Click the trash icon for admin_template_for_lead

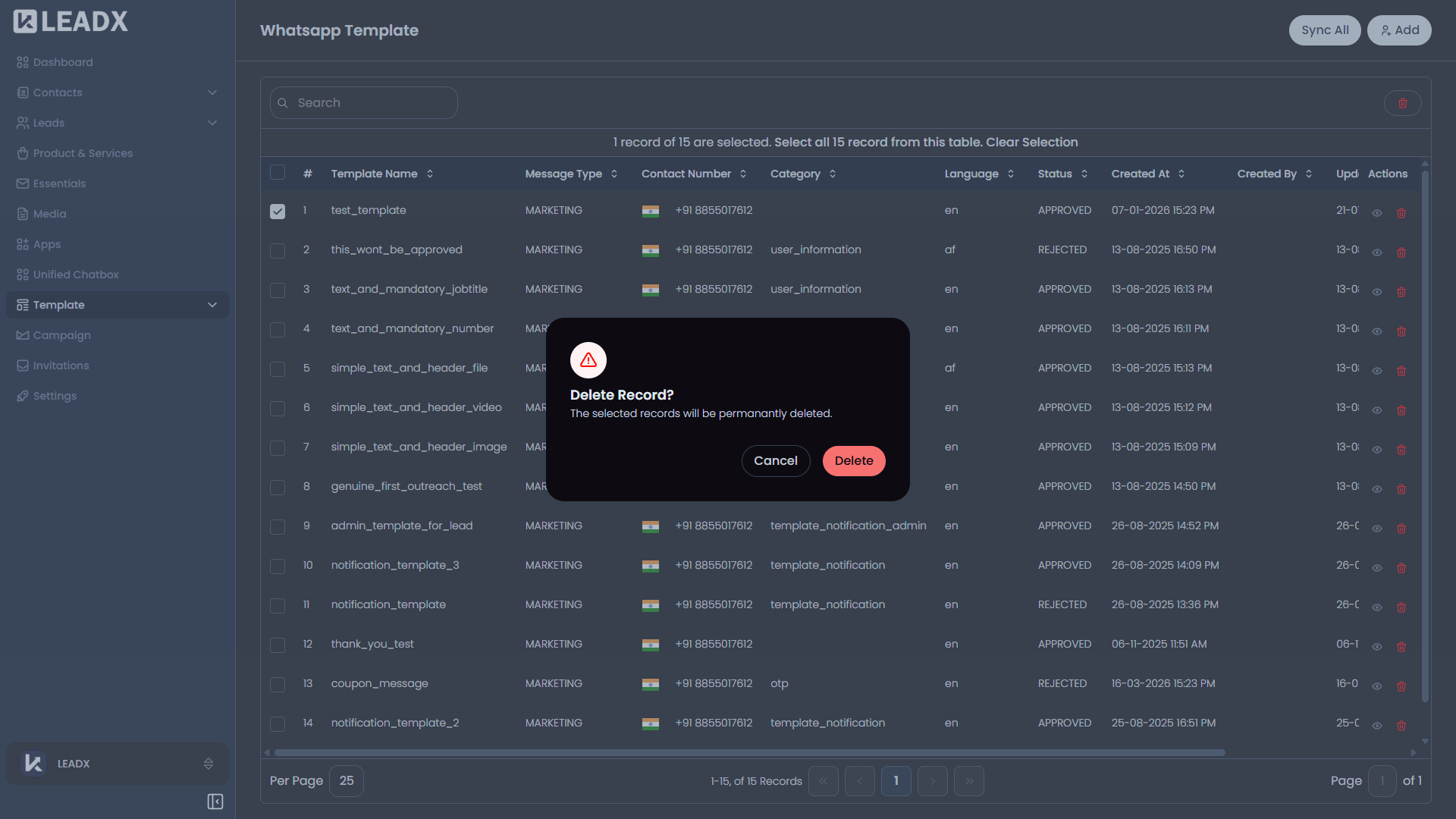point(1401,529)
